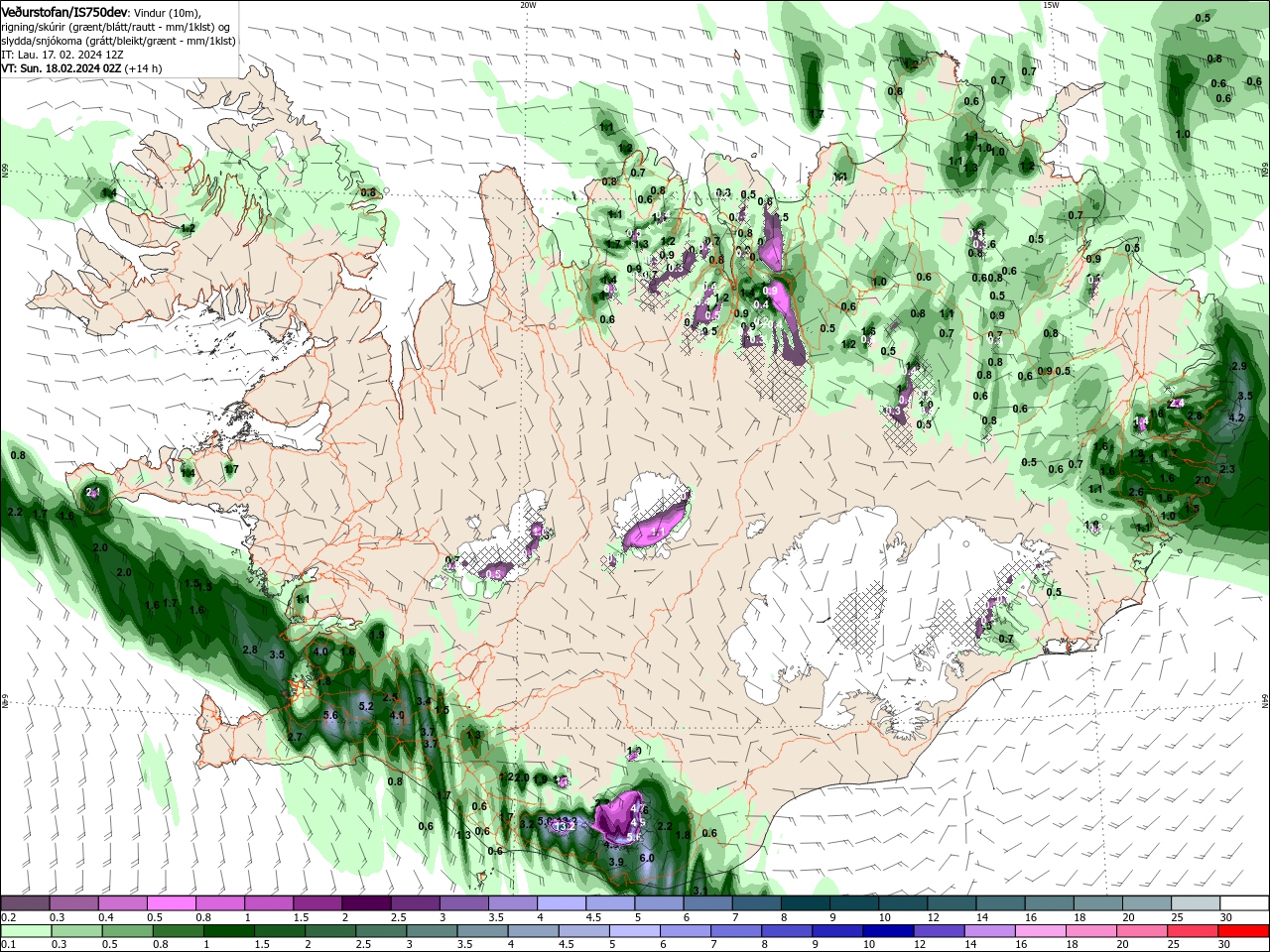Select the rain legend swatch labeled 16
This screenshot has height=952, width=1270.
pyautogui.click(x=1042, y=931)
